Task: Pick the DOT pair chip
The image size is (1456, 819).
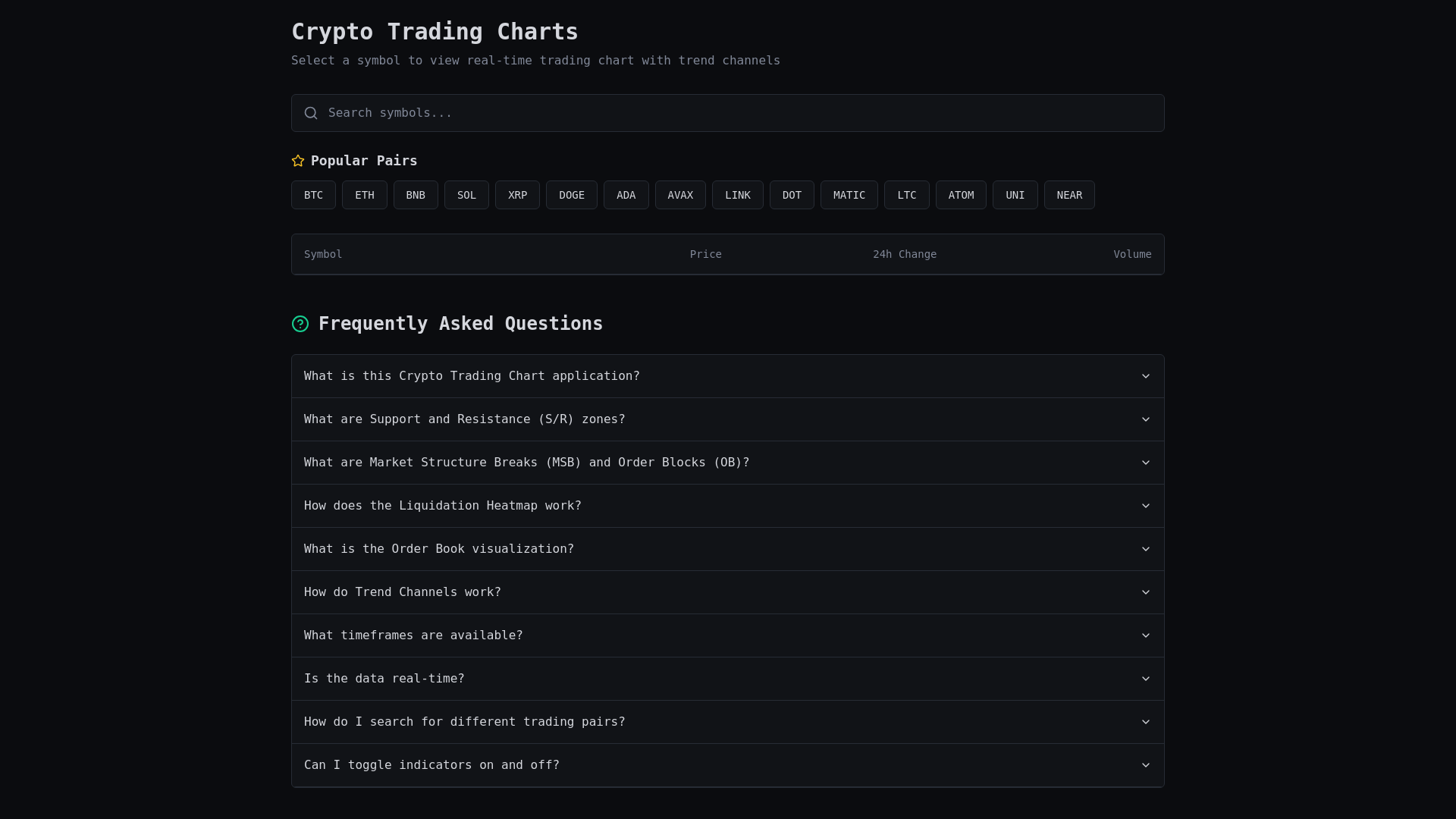Action: 792,195
